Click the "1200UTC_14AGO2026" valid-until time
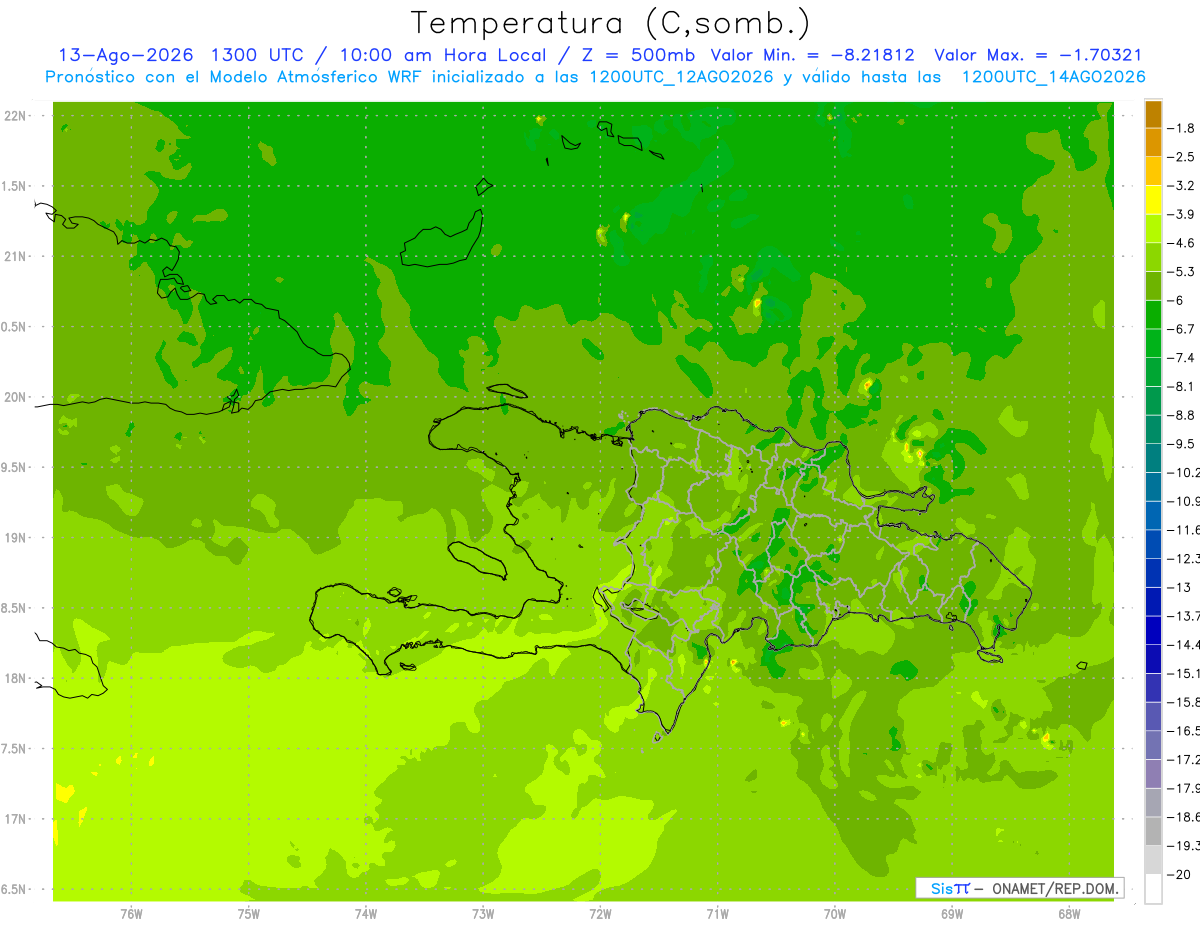The width and height of the screenshot is (1200, 927). pyautogui.click(x=1053, y=77)
